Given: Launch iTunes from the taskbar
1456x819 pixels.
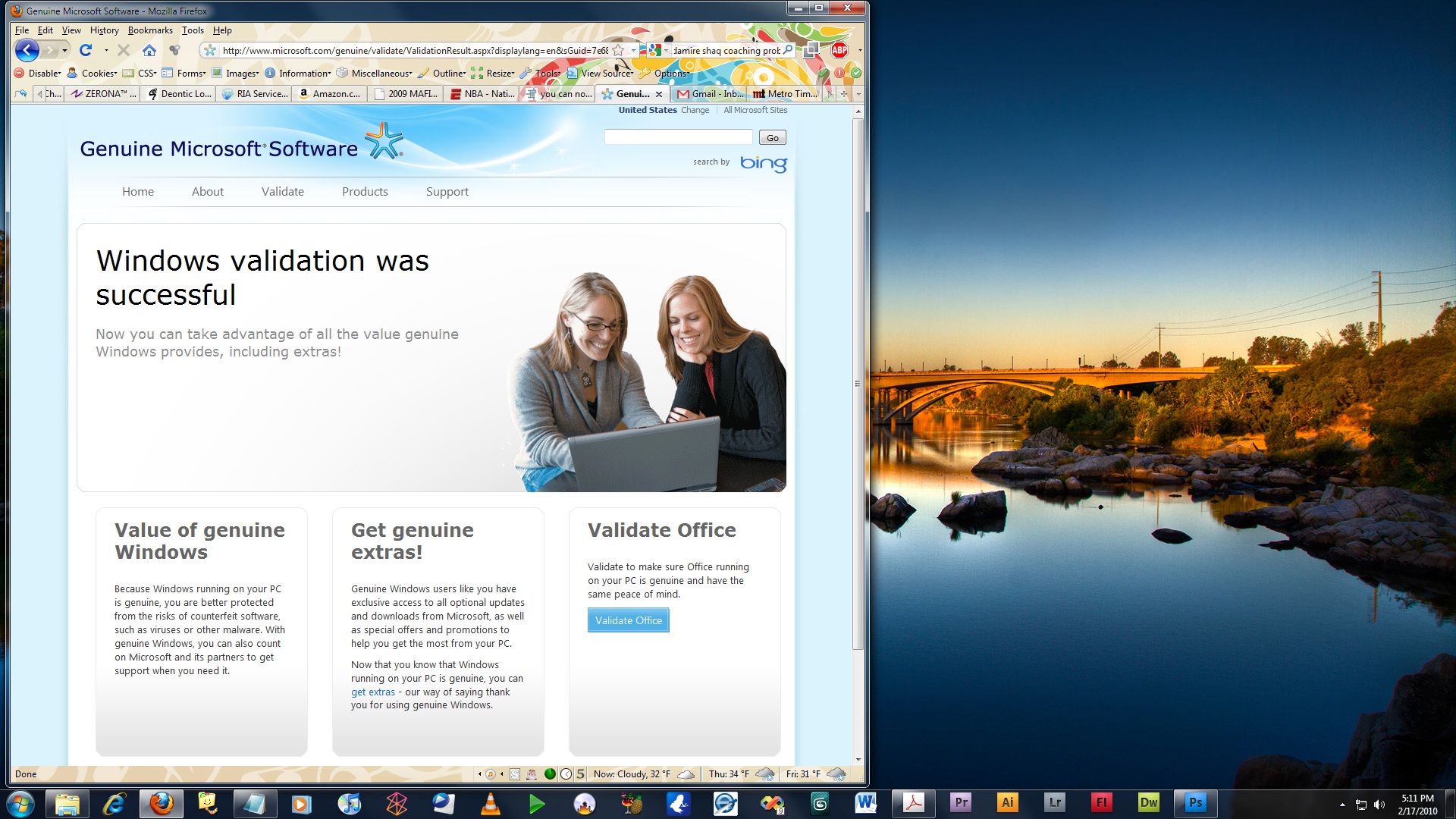Looking at the screenshot, I should 349,803.
